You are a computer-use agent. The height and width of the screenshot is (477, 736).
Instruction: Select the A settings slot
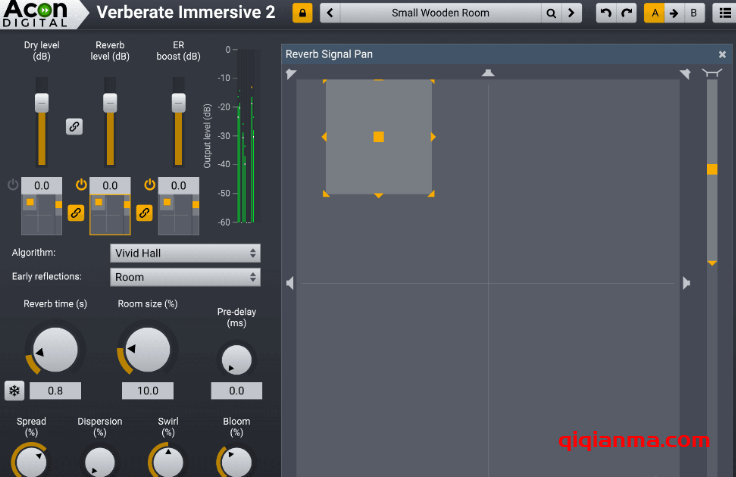coord(655,14)
